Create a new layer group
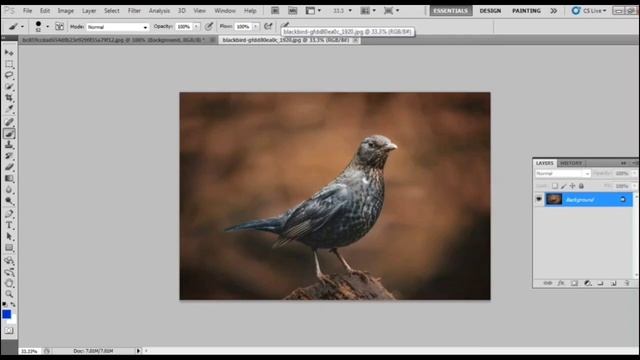This screenshot has width=640, height=360. (x=600, y=283)
